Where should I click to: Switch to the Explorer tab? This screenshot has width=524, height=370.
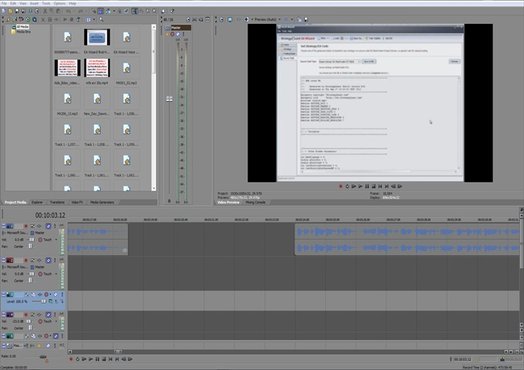37,202
